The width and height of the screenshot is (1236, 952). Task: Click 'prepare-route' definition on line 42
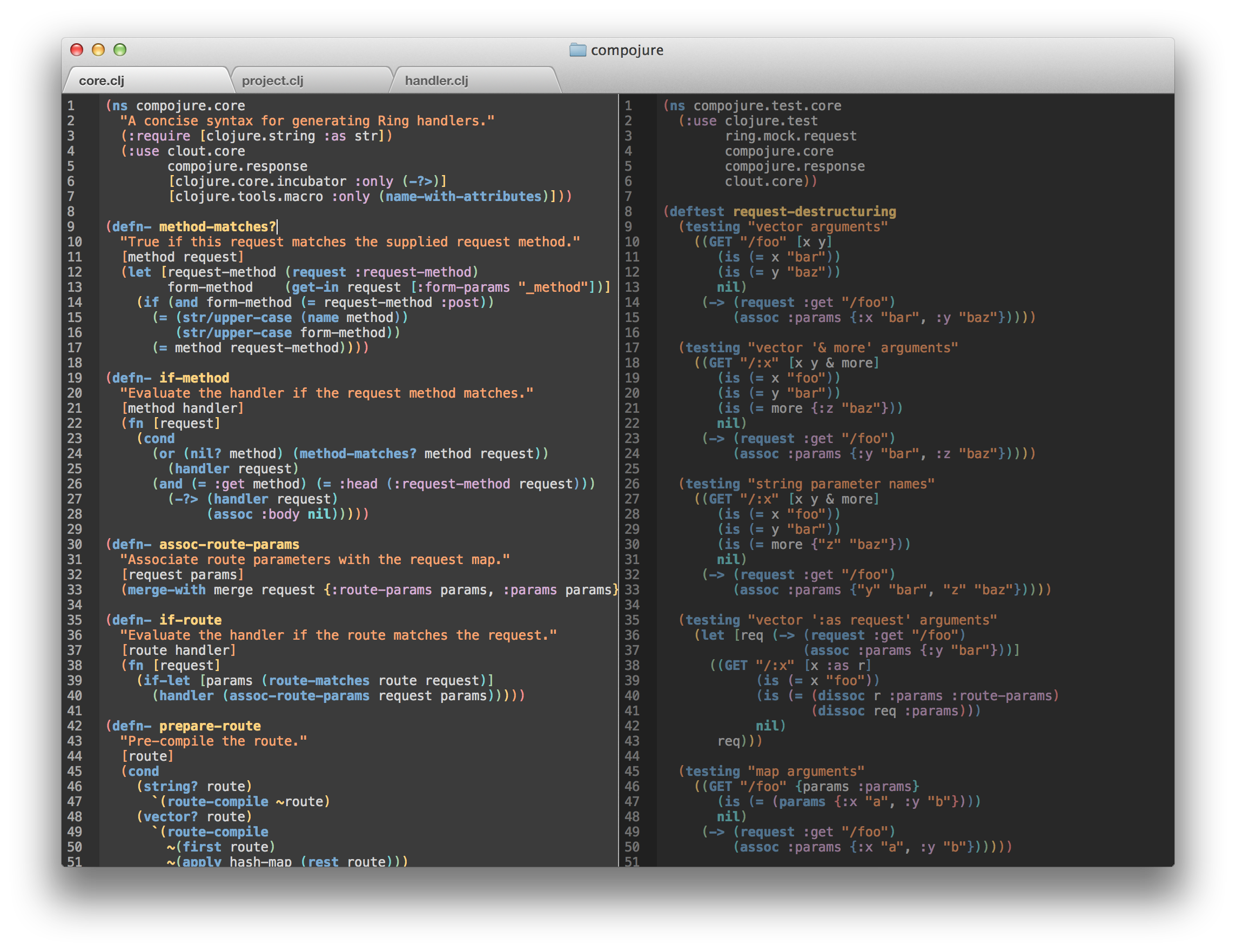coord(210,726)
